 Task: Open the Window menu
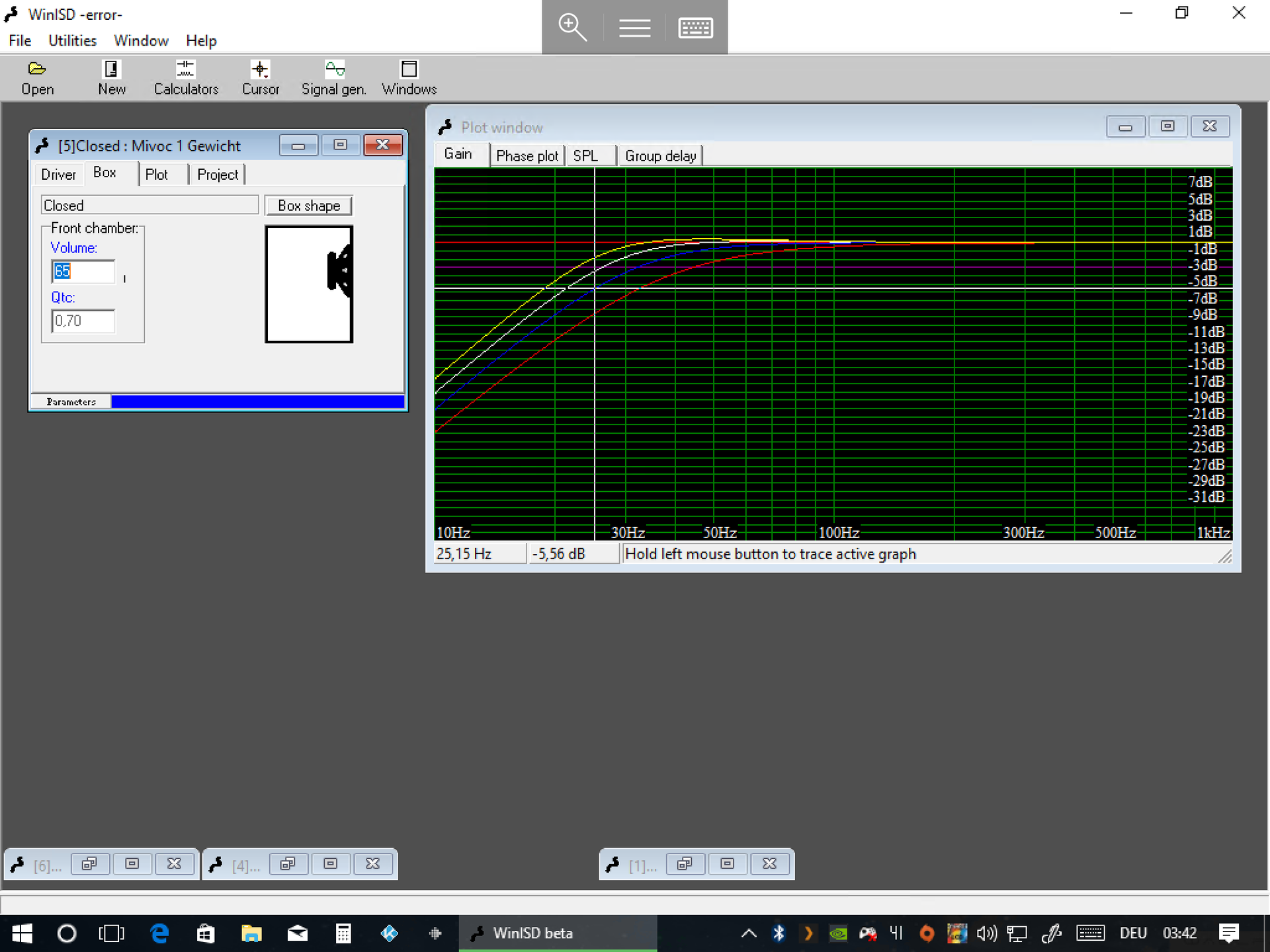click(141, 41)
